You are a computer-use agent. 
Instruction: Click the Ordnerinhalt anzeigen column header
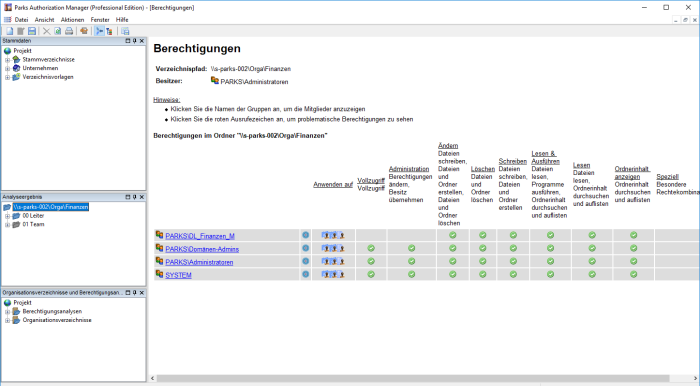[632, 173]
